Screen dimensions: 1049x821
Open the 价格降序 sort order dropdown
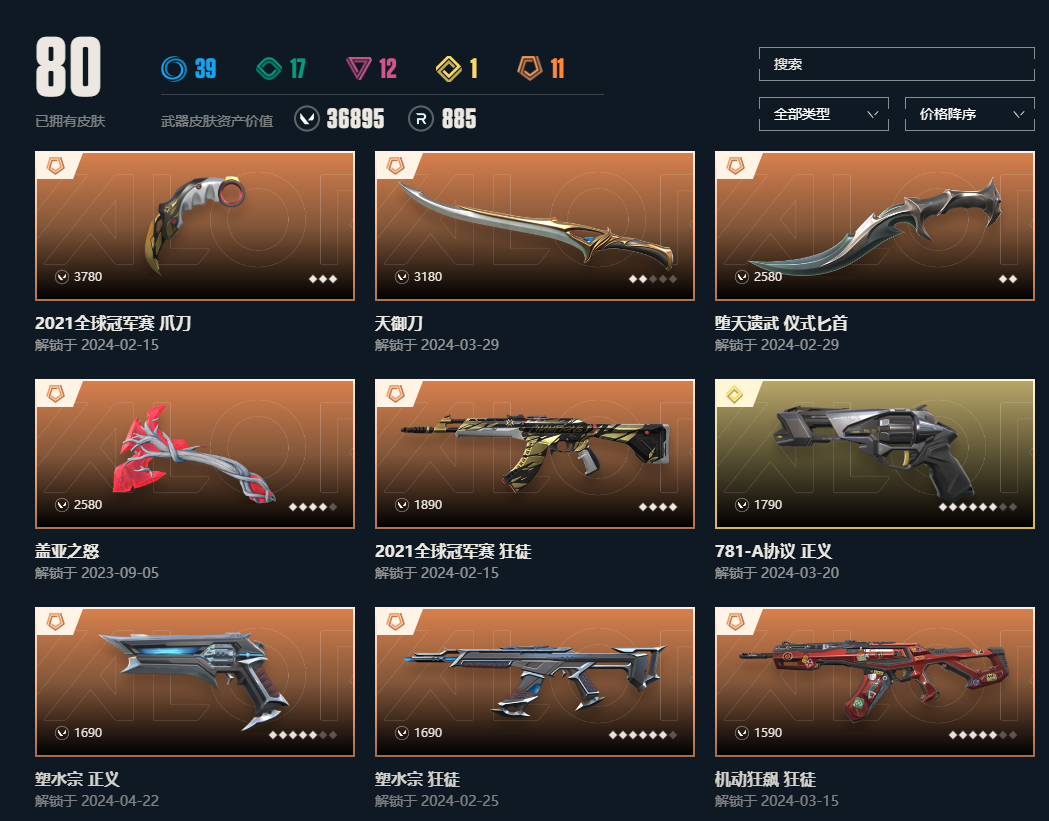969,114
